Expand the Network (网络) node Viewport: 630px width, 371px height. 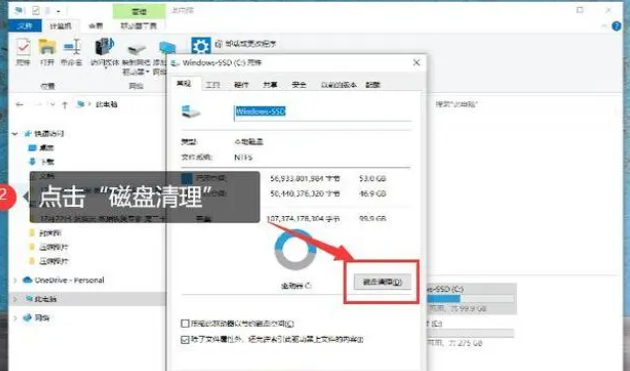pos(15,318)
